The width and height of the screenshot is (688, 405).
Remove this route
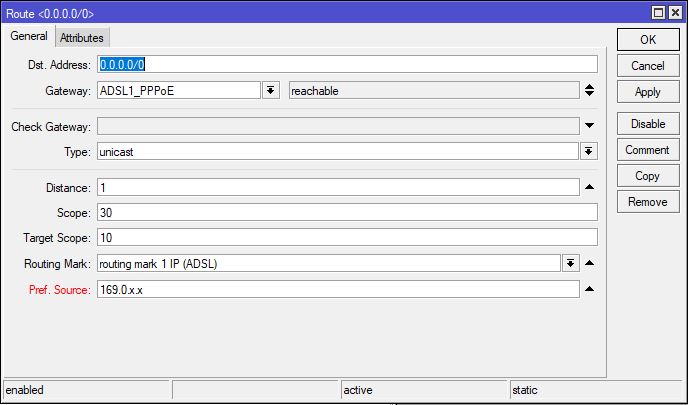coord(648,202)
